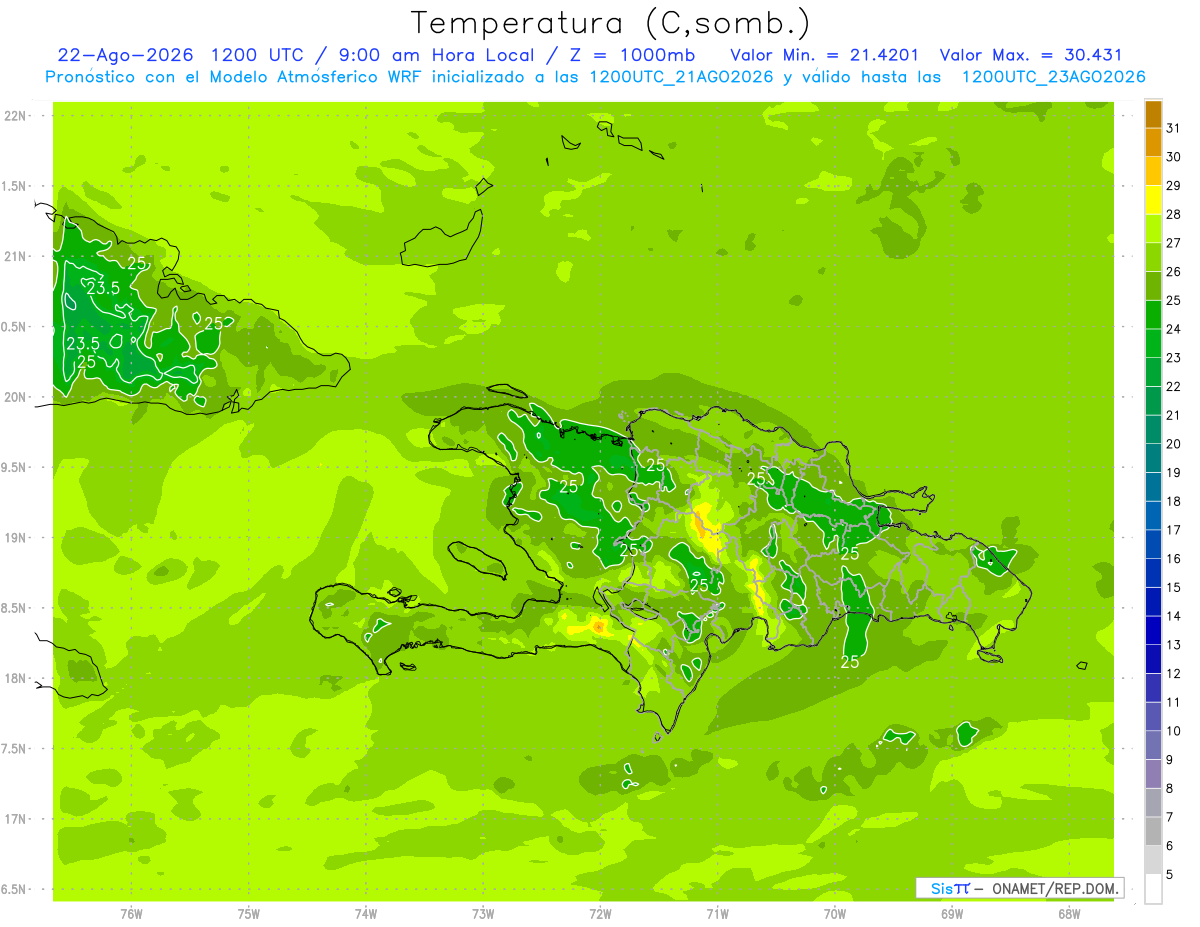This screenshot has height=927, width=1200.
Task: Click the '13' color bar label
Action: click(1173, 645)
